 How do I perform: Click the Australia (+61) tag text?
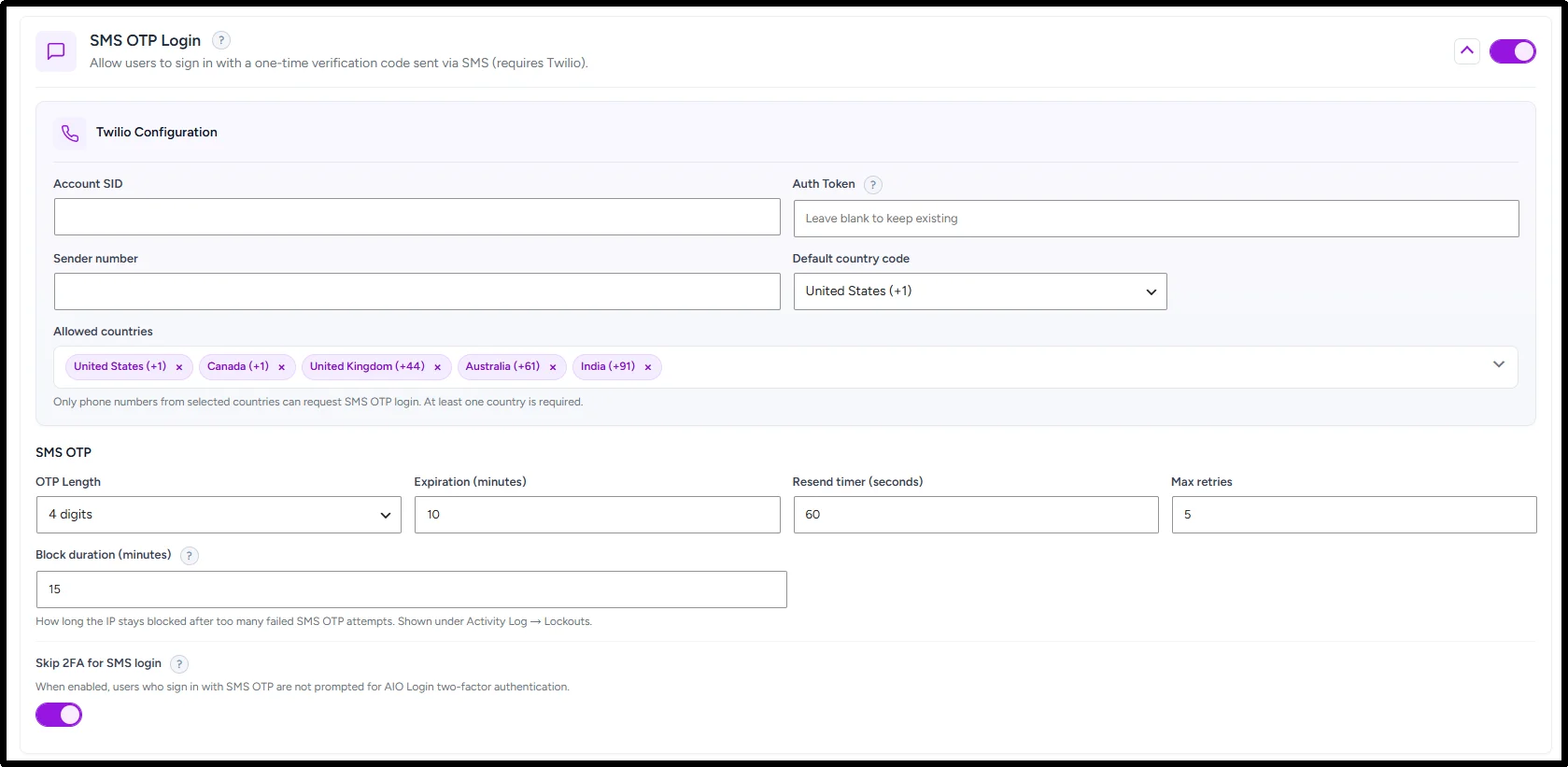(x=502, y=366)
